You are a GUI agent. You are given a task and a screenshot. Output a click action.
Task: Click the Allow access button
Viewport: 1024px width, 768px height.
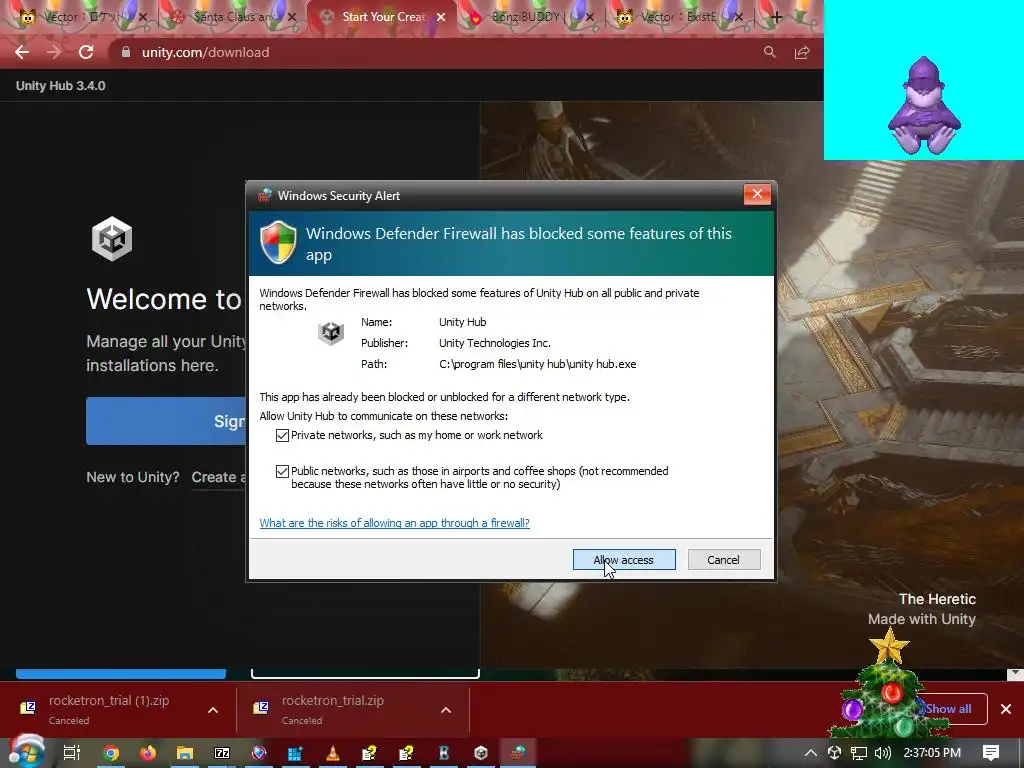[x=624, y=560]
